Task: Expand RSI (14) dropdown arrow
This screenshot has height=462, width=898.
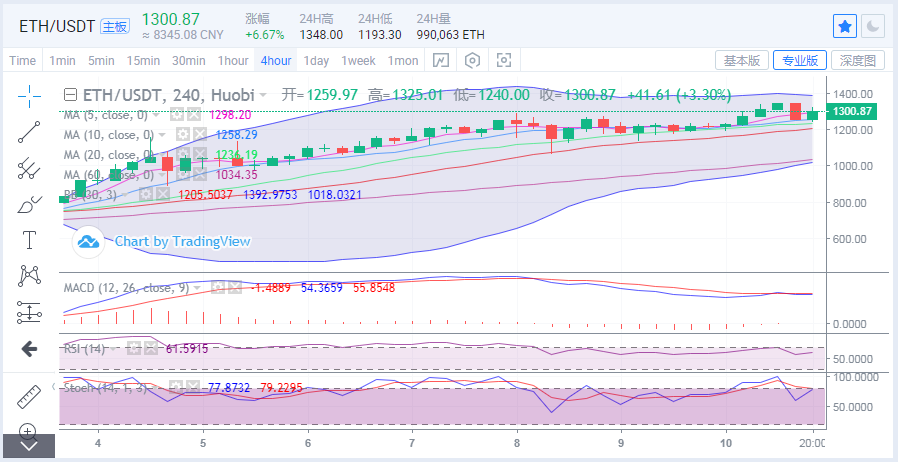Action: coord(113,349)
